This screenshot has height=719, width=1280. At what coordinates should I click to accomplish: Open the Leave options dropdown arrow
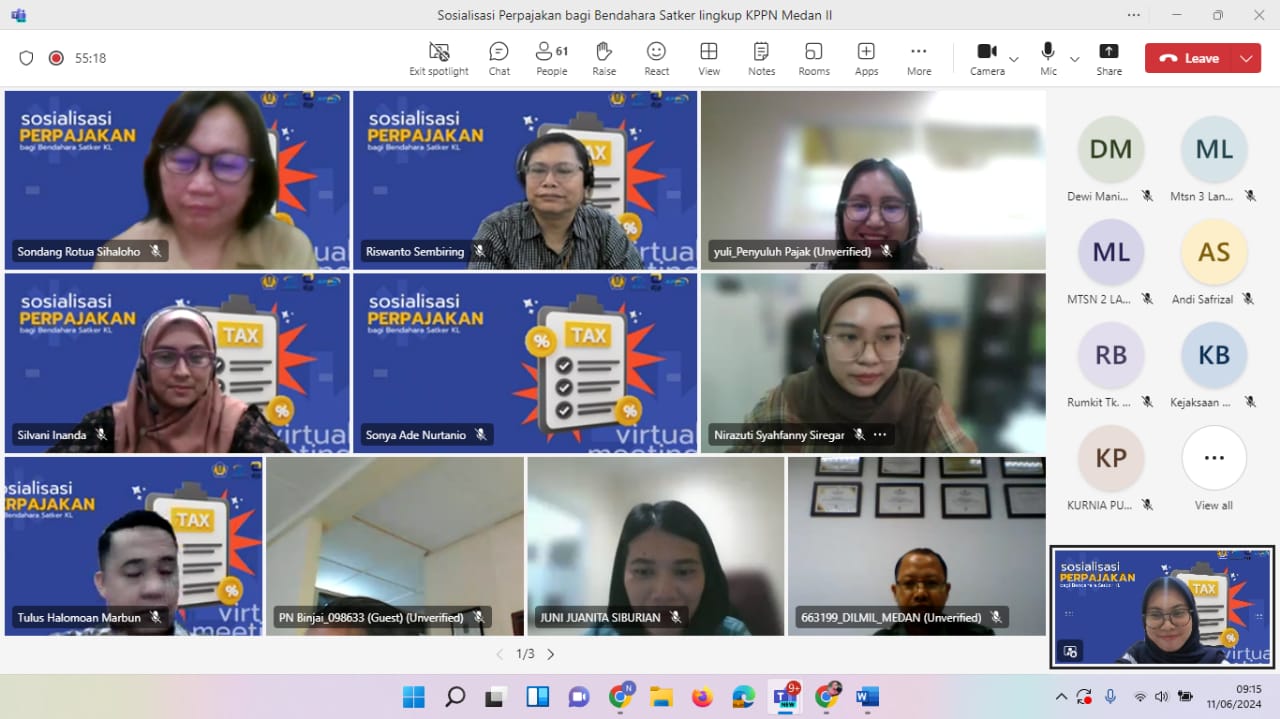coord(1246,58)
